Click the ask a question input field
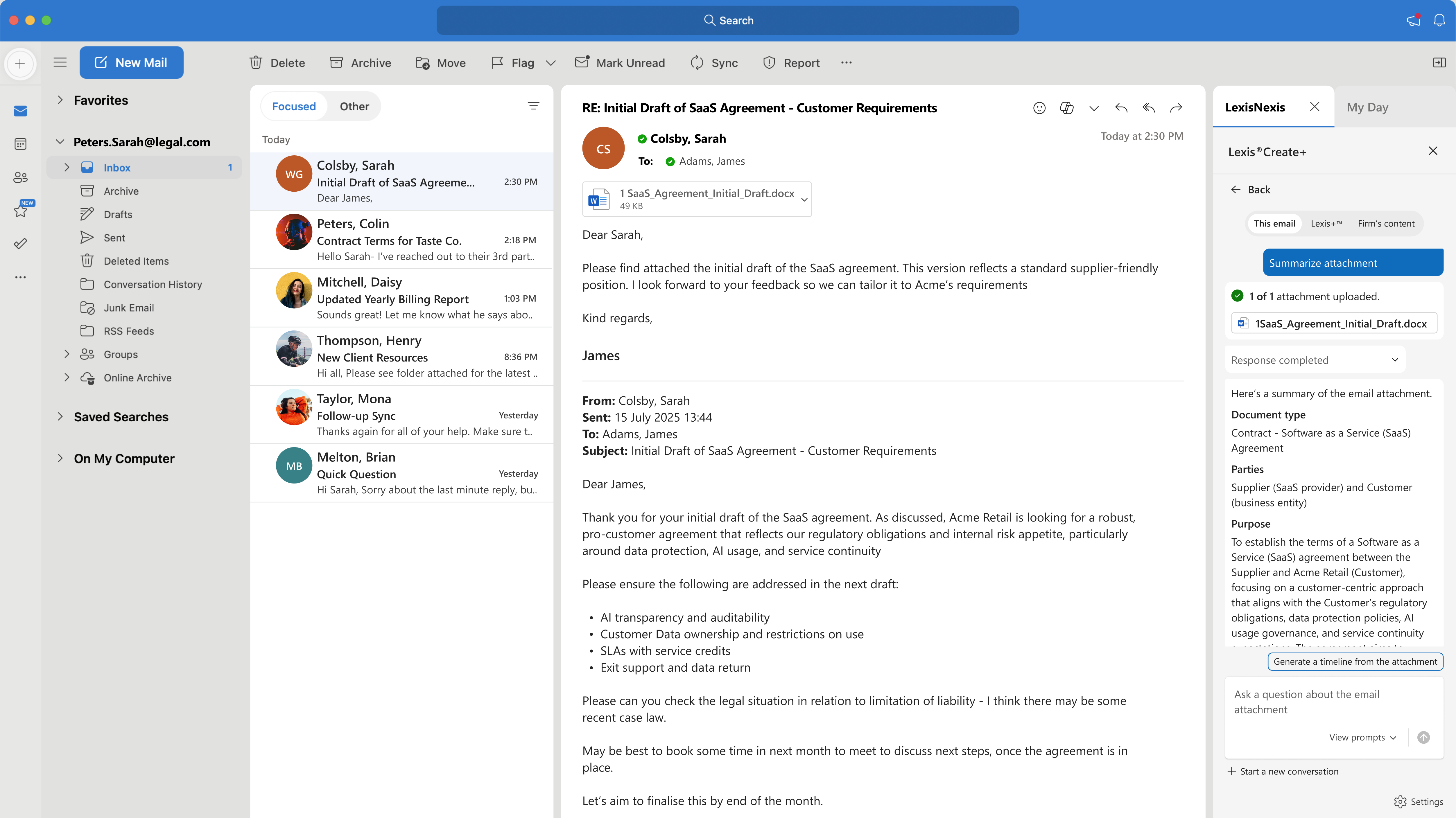 click(1333, 702)
